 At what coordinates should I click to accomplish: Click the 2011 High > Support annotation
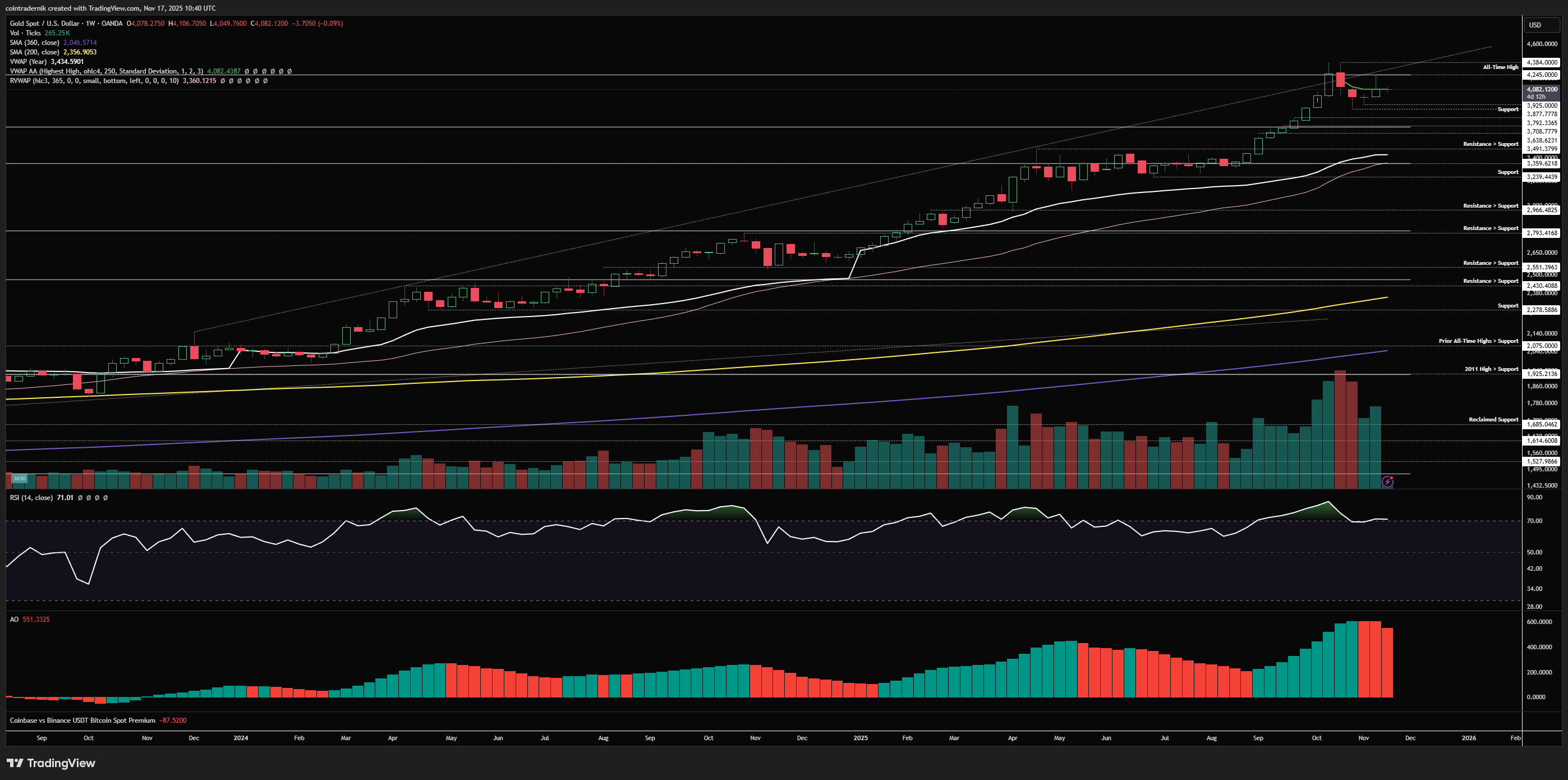point(1491,369)
